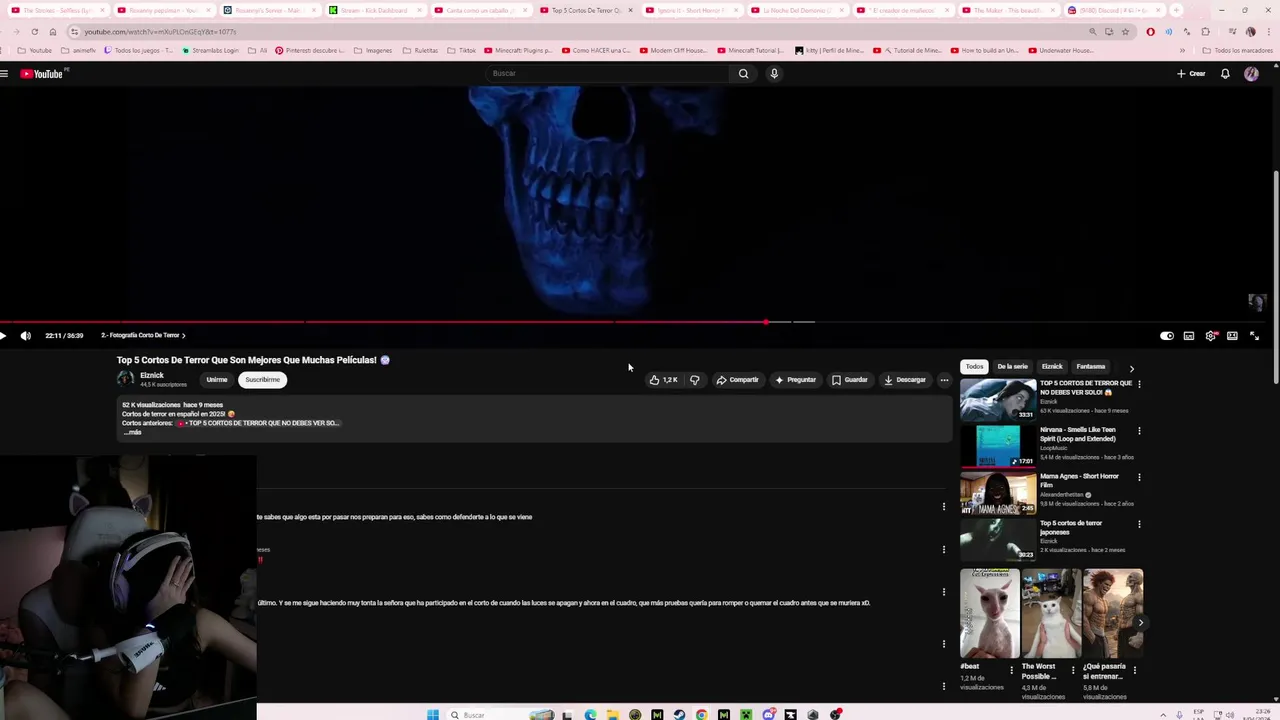The height and width of the screenshot is (720, 1280).
Task: Open options for comment about 'la señora'
Action: (943, 592)
